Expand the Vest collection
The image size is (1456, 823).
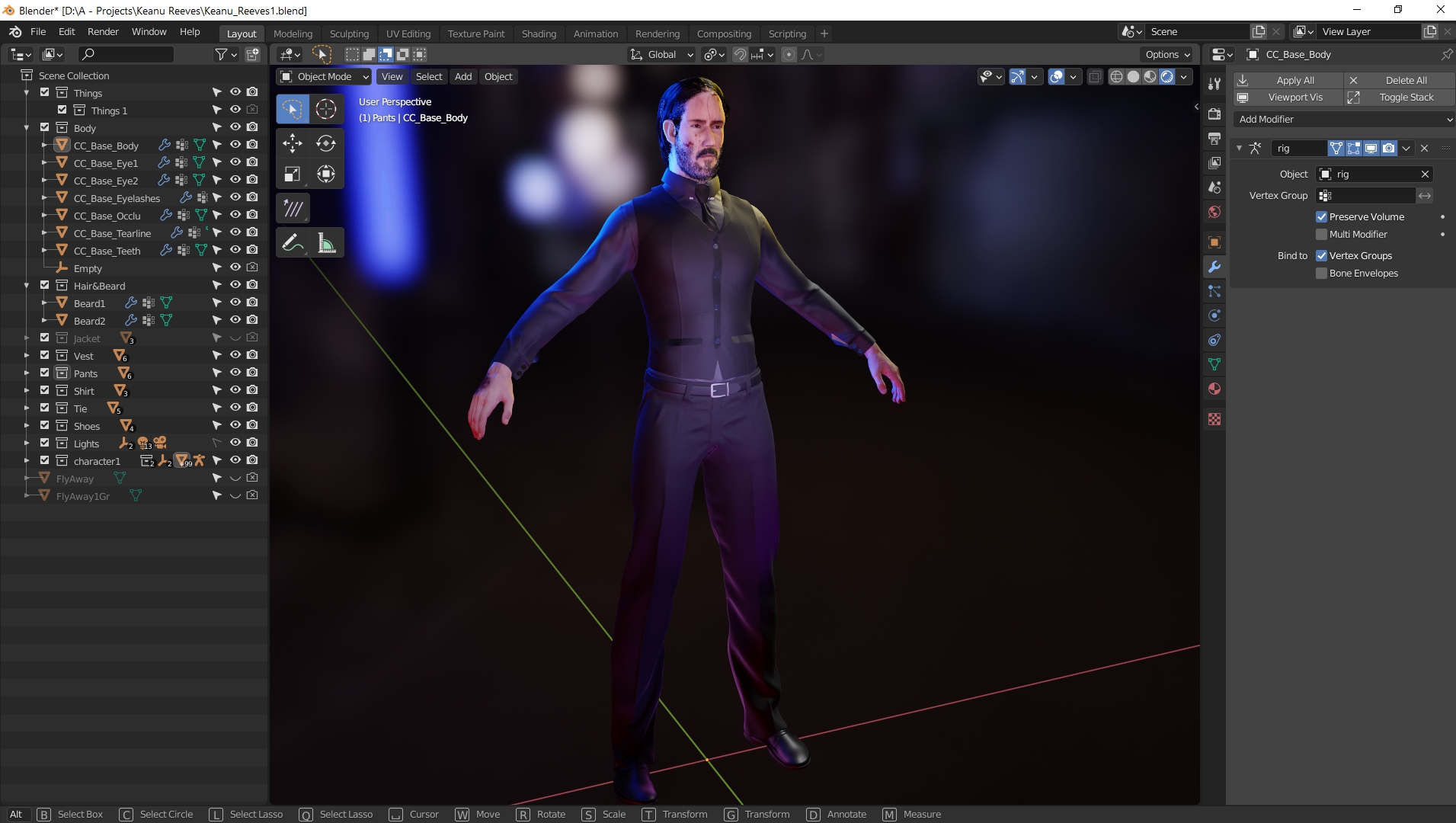pyautogui.click(x=27, y=356)
